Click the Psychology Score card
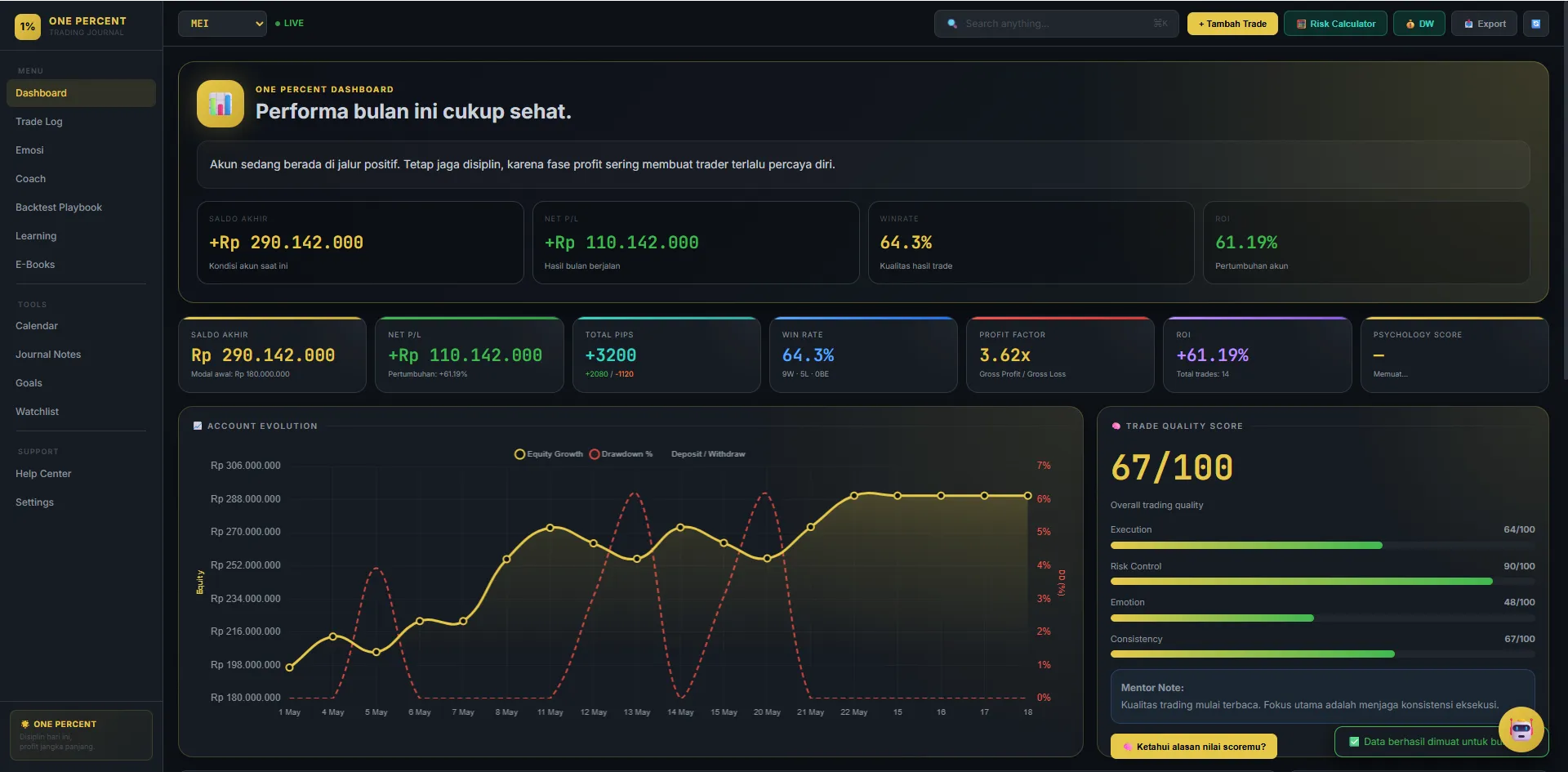Viewport: 1568px width, 772px height. click(1454, 355)
